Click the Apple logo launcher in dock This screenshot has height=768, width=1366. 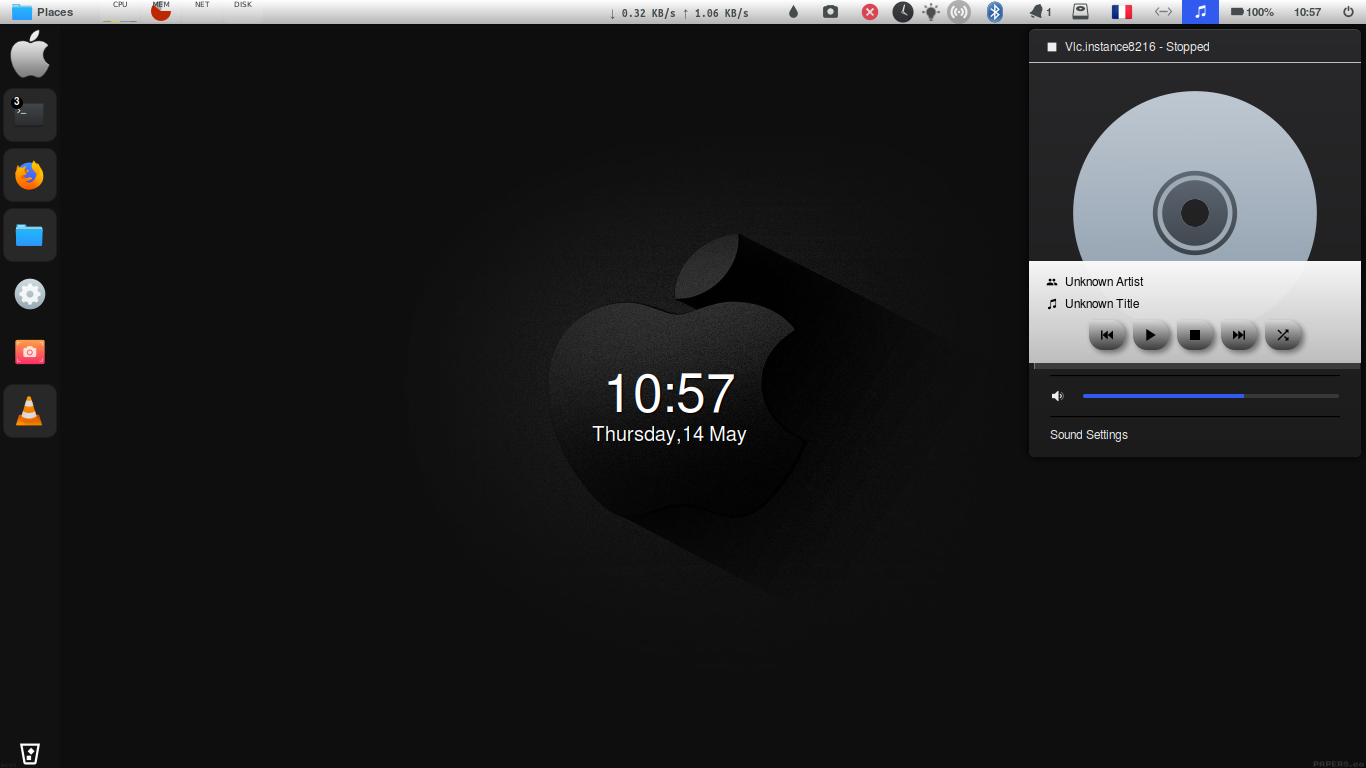tap(30, 54)
